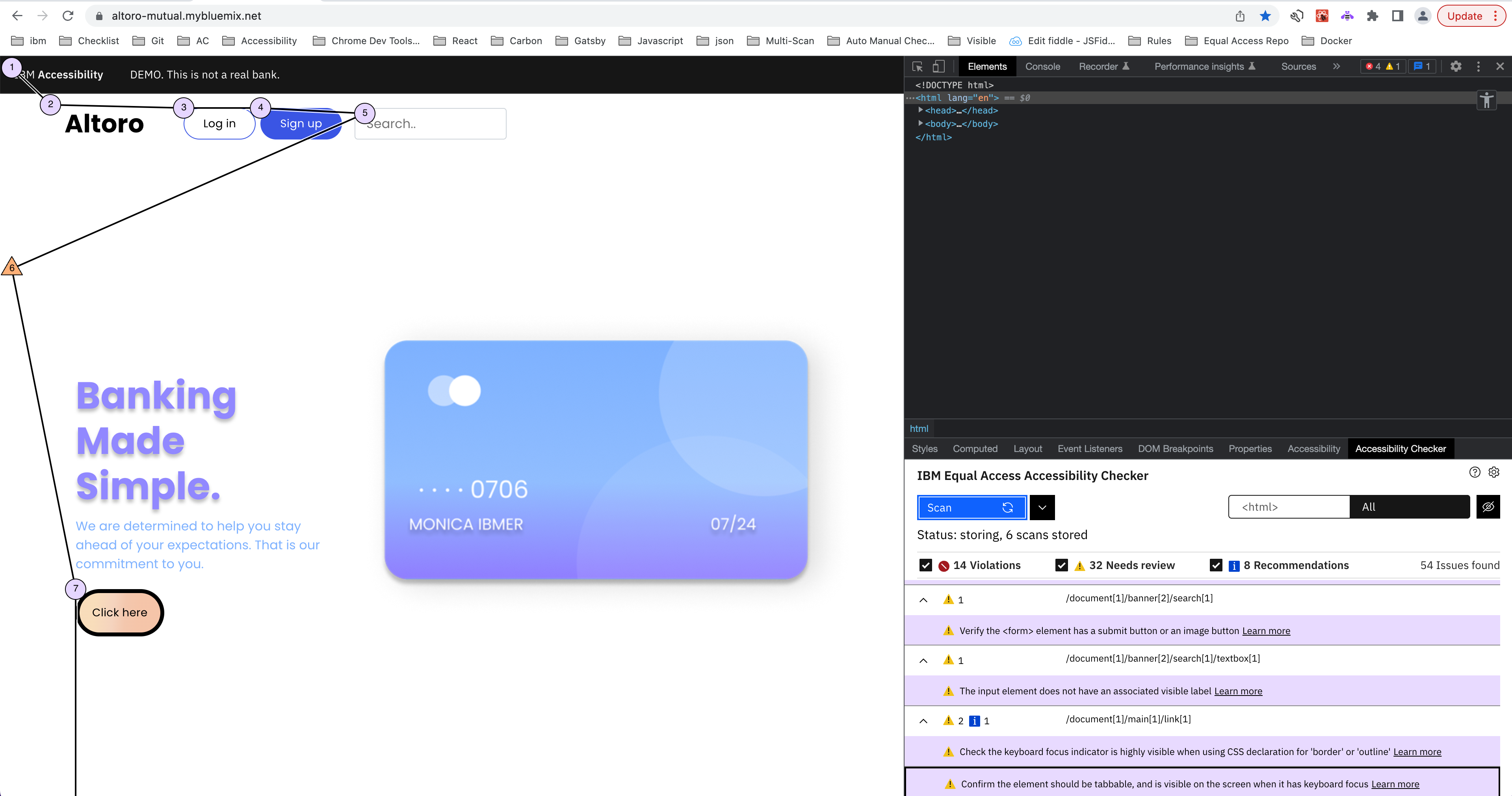The width and height of the screenshot is (1512, 796).
Task: Show more DevTools tabs chevron
Action: pyautogui.click(x=1337, y=66)
